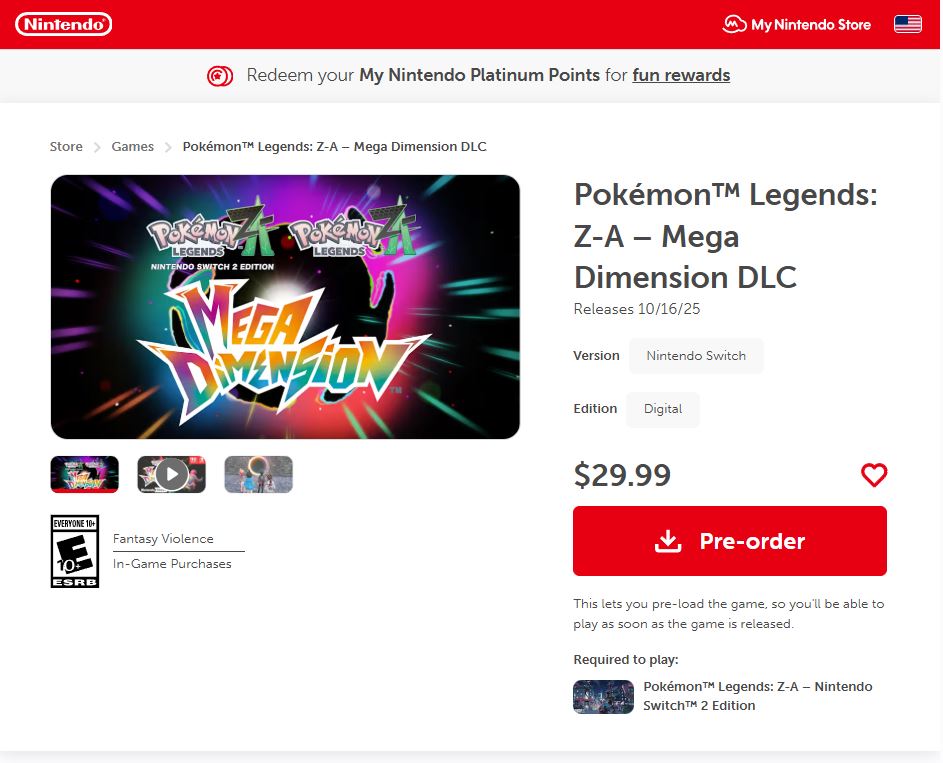The image size is (943, 763).
Task: Select Digital edition option
Action: point(662,409)
